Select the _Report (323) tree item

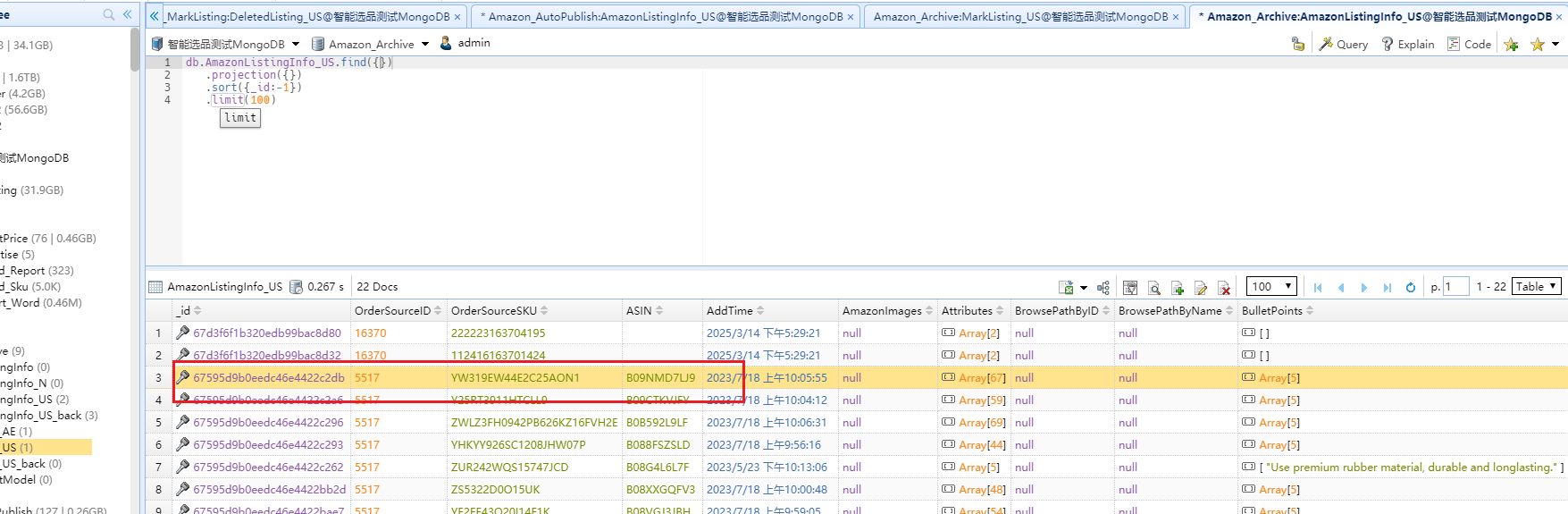tap(37, 270)
